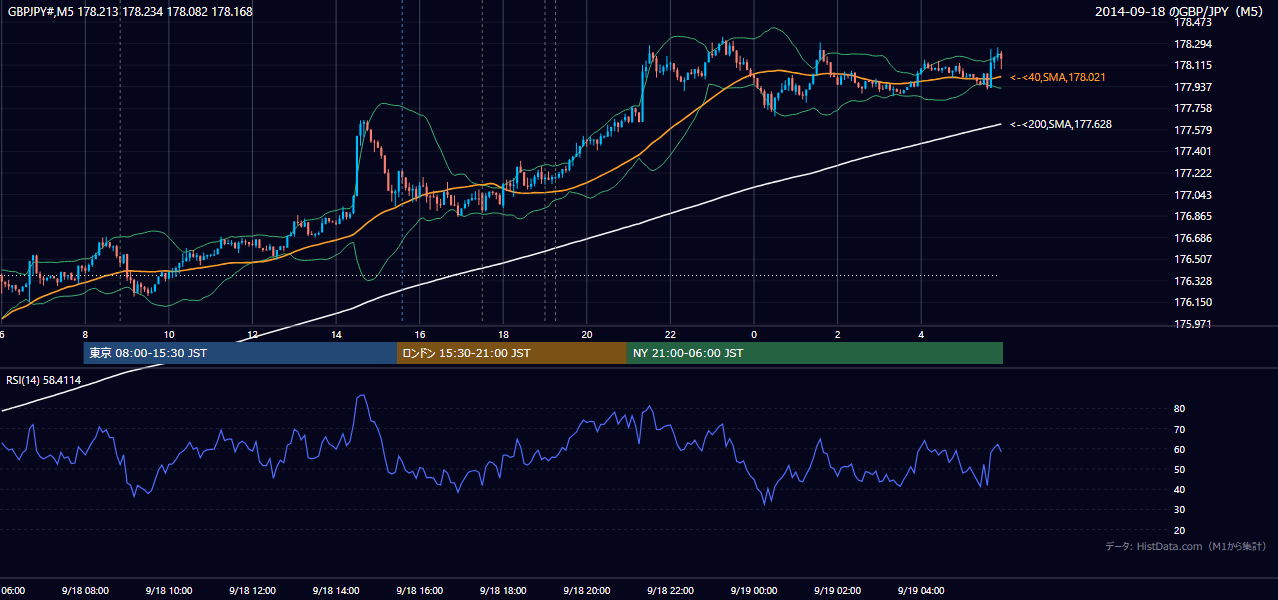Screen dimensions: 1278x600
Task: Click price axis value 178.294
Action: 1192,44
